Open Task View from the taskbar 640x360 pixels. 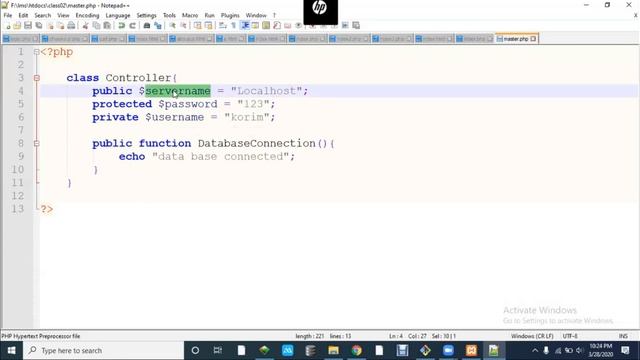pos(218,351)
